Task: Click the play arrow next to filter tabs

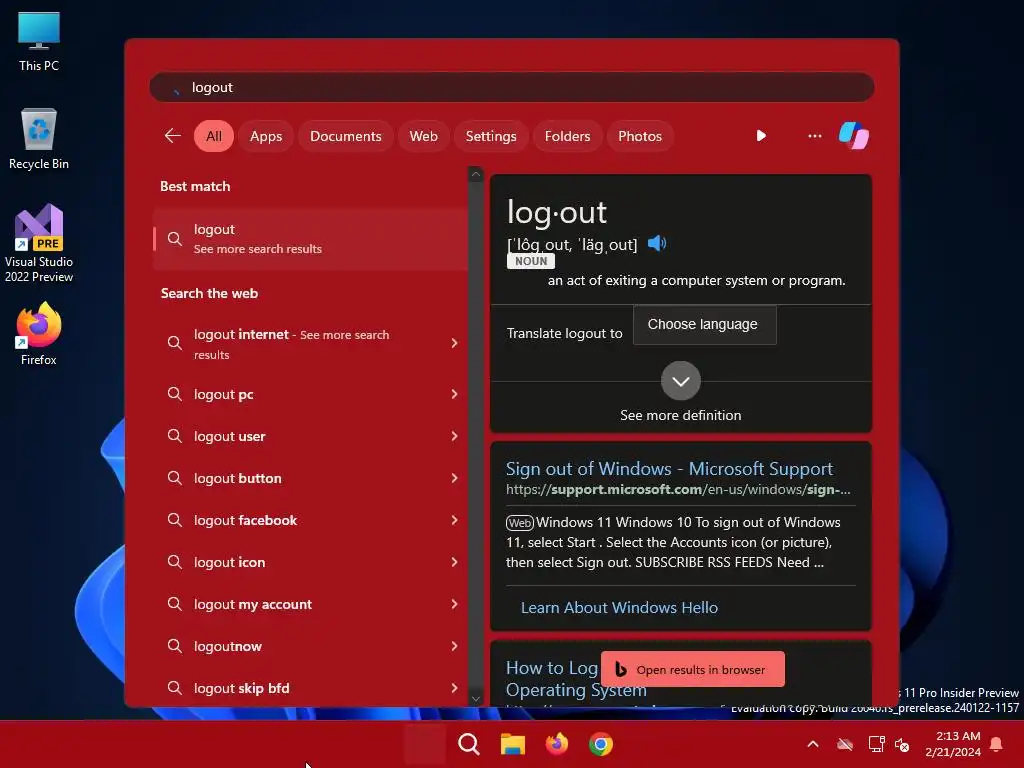Action: click(761, 136)
